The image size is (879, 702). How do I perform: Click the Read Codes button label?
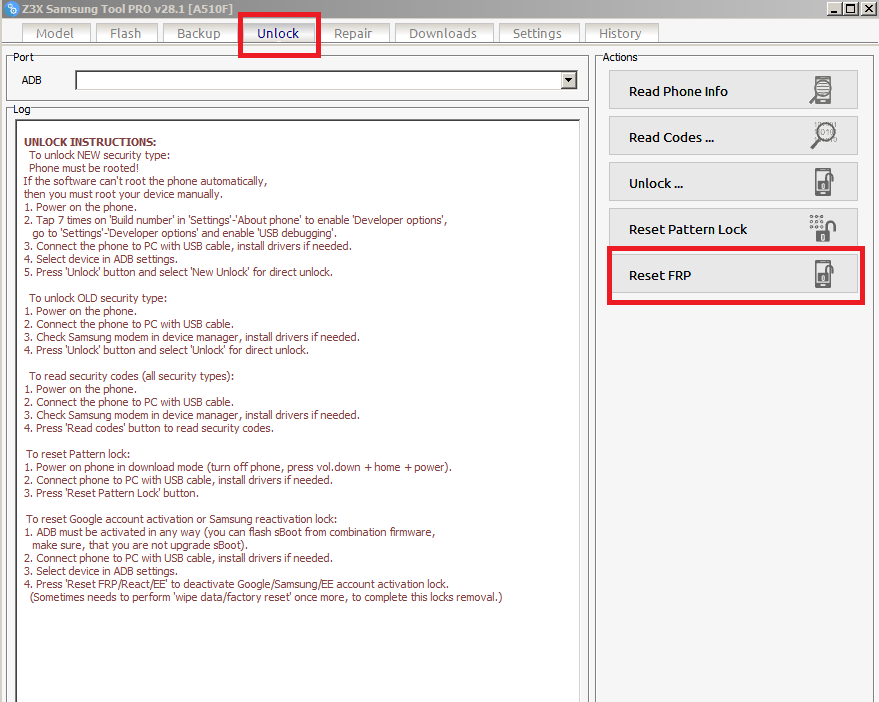coord(671,137)
